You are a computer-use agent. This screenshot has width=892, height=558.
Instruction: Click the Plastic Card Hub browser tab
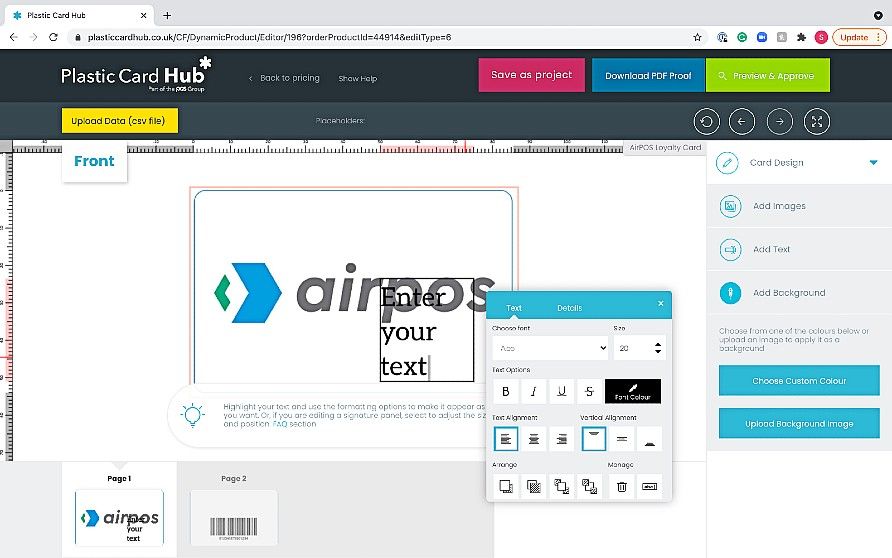click(x=80, y=15)
